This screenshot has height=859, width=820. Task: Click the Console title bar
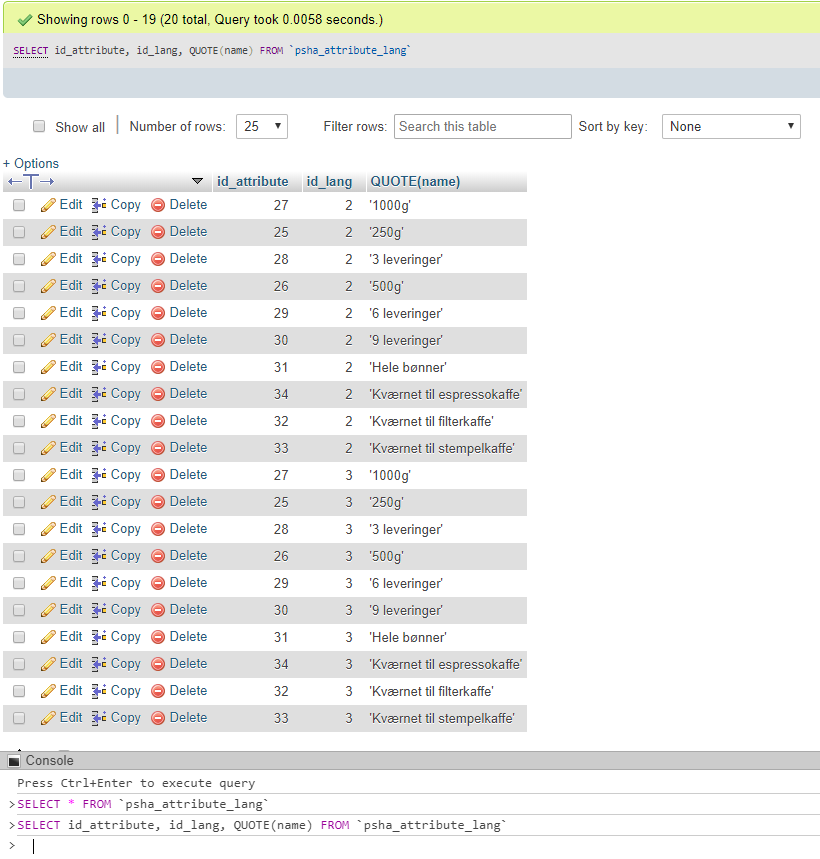click(x=410, y=761)
